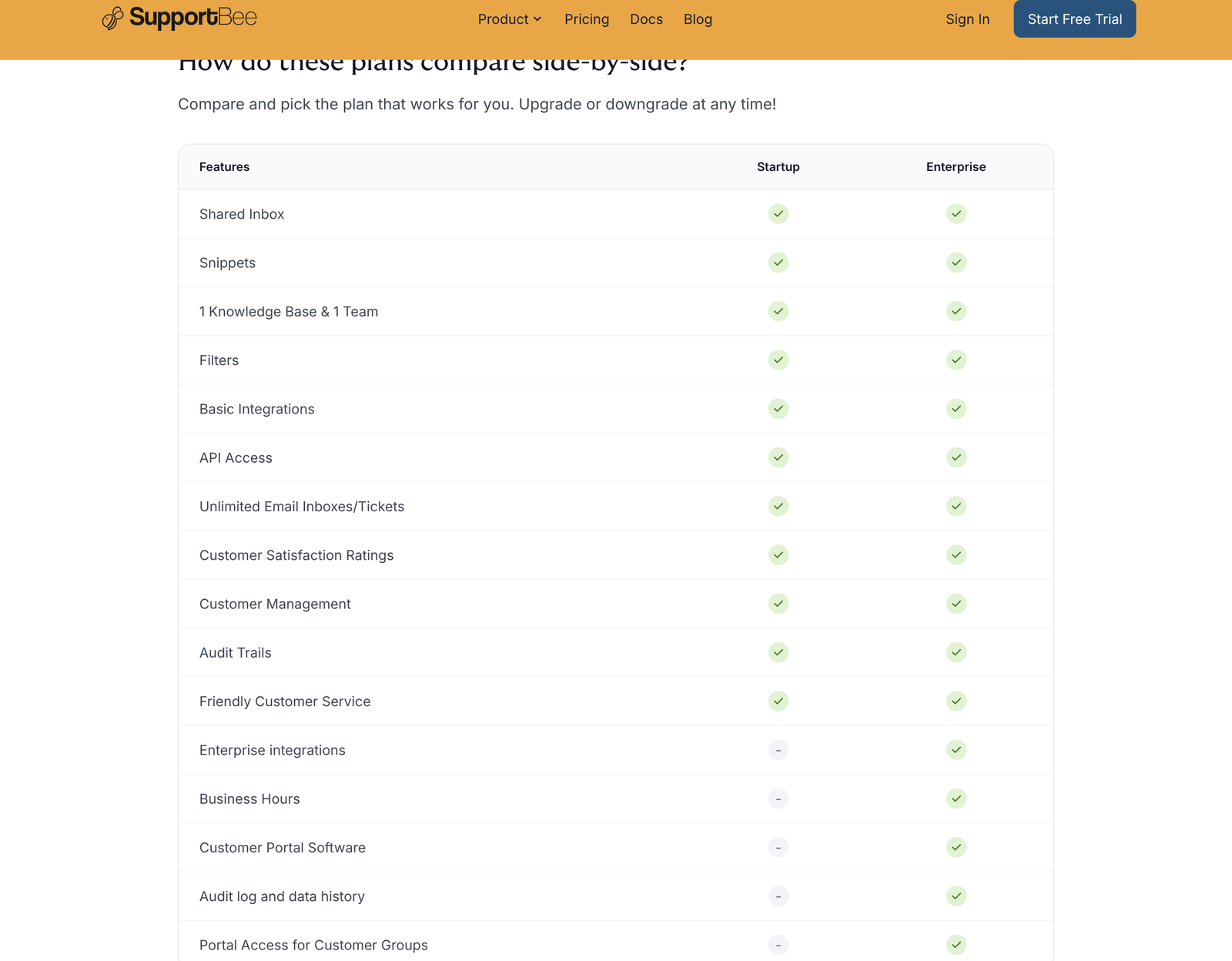Image resolution: width=1232 pixels, height=961 pixels.
Task: Click the Unlimited Email Inboxes/Tickets label
Action: 302,507
